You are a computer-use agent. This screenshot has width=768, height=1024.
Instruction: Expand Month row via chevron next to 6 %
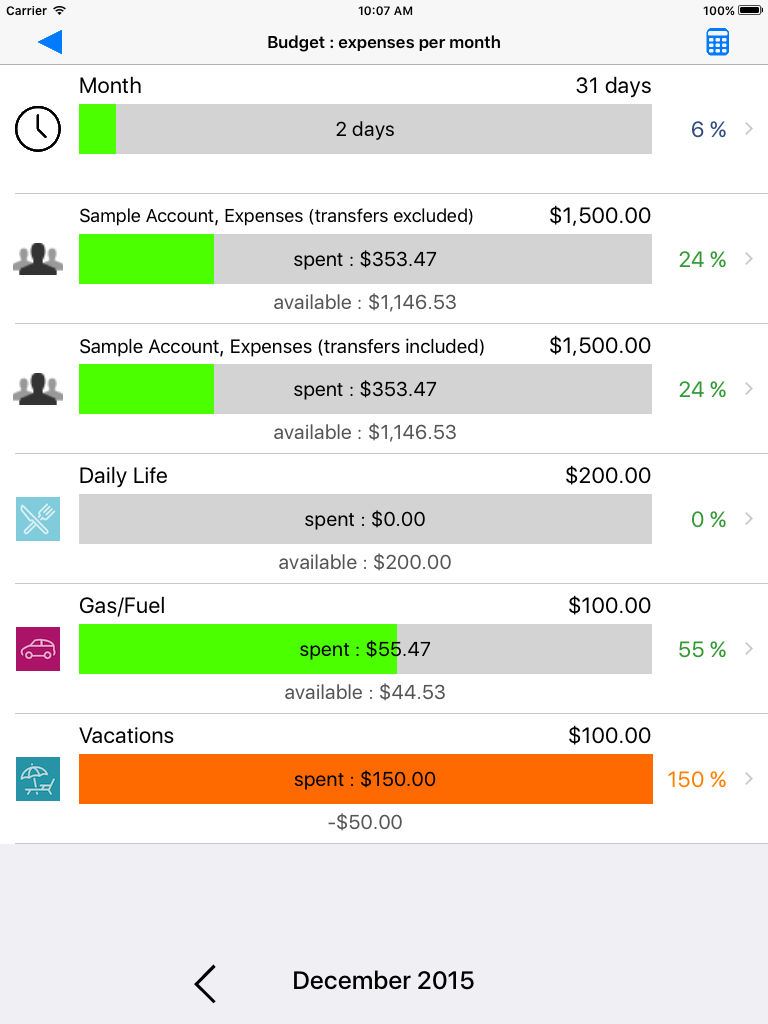[749, 129]
